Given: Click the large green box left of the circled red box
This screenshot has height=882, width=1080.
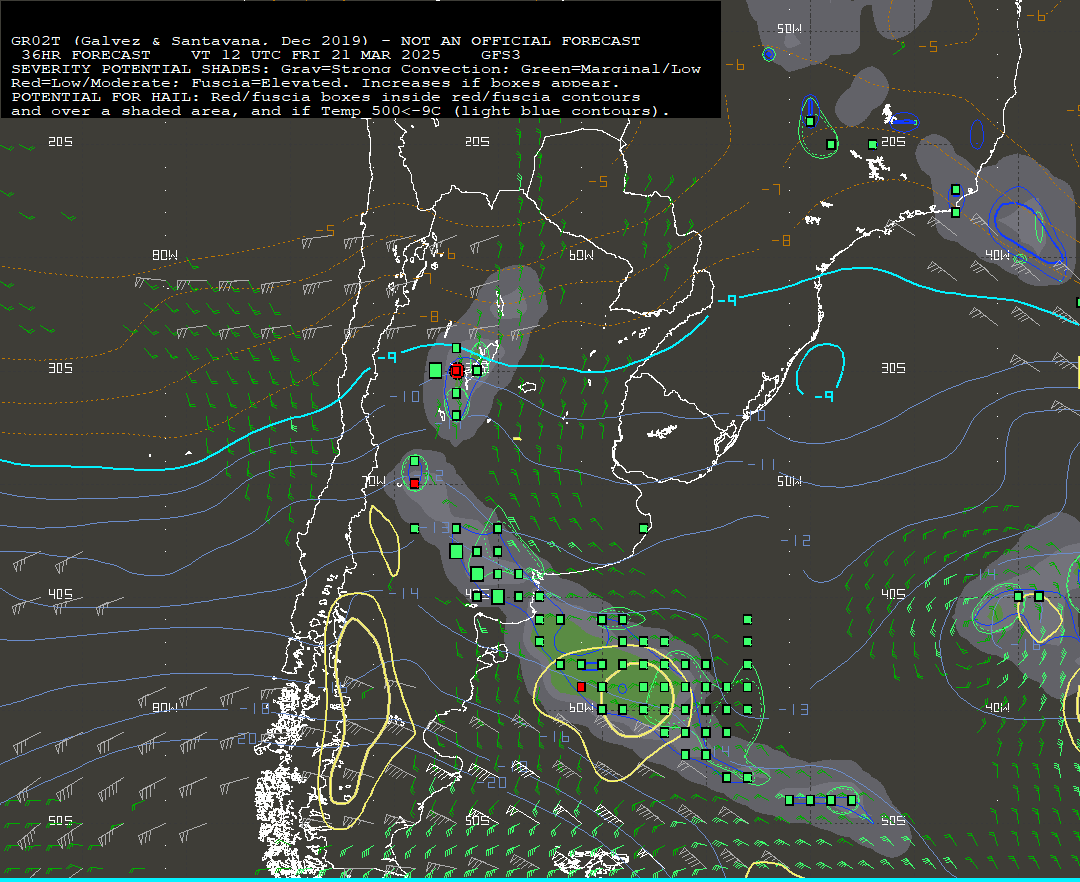Looking at the screenshot, I should coord(435,370).
